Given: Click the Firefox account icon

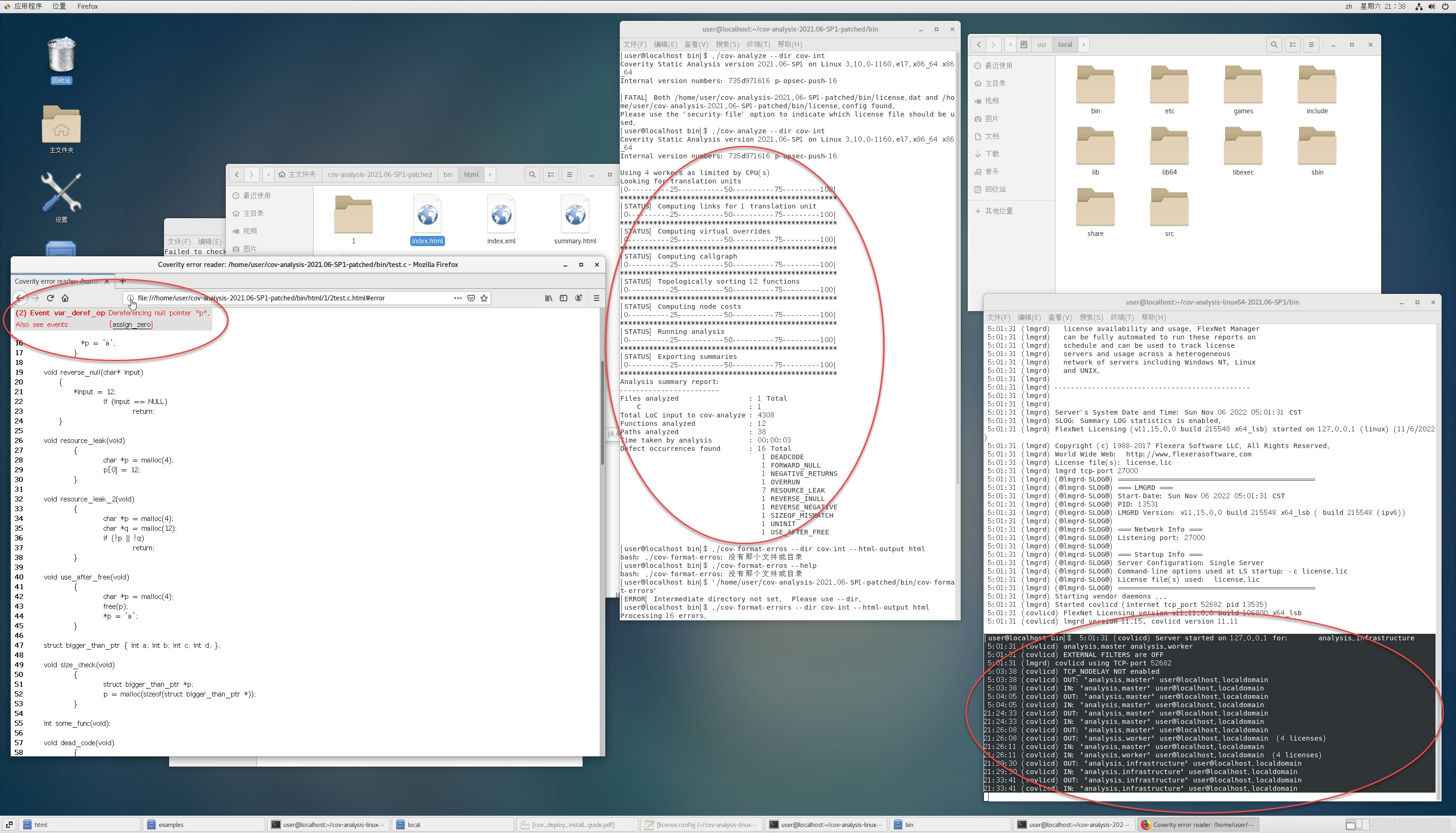Looking at the screenshot, I should 578,298.
